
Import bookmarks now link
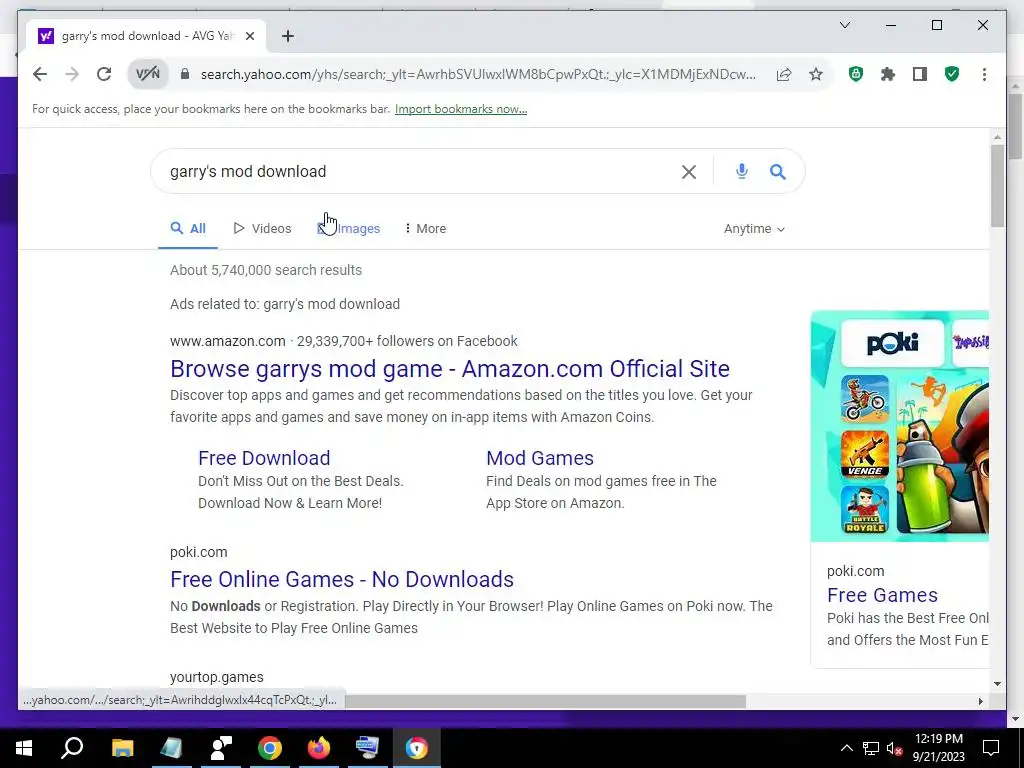461,109
